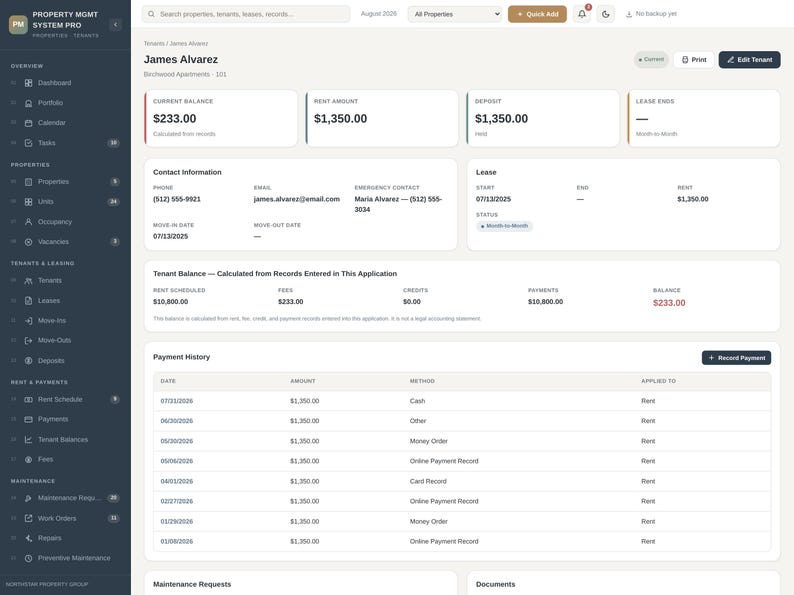Image resolution: width=794 pixels, height=595 pixels.
Task: Click the Quick Add button
Action: (537, 14)
